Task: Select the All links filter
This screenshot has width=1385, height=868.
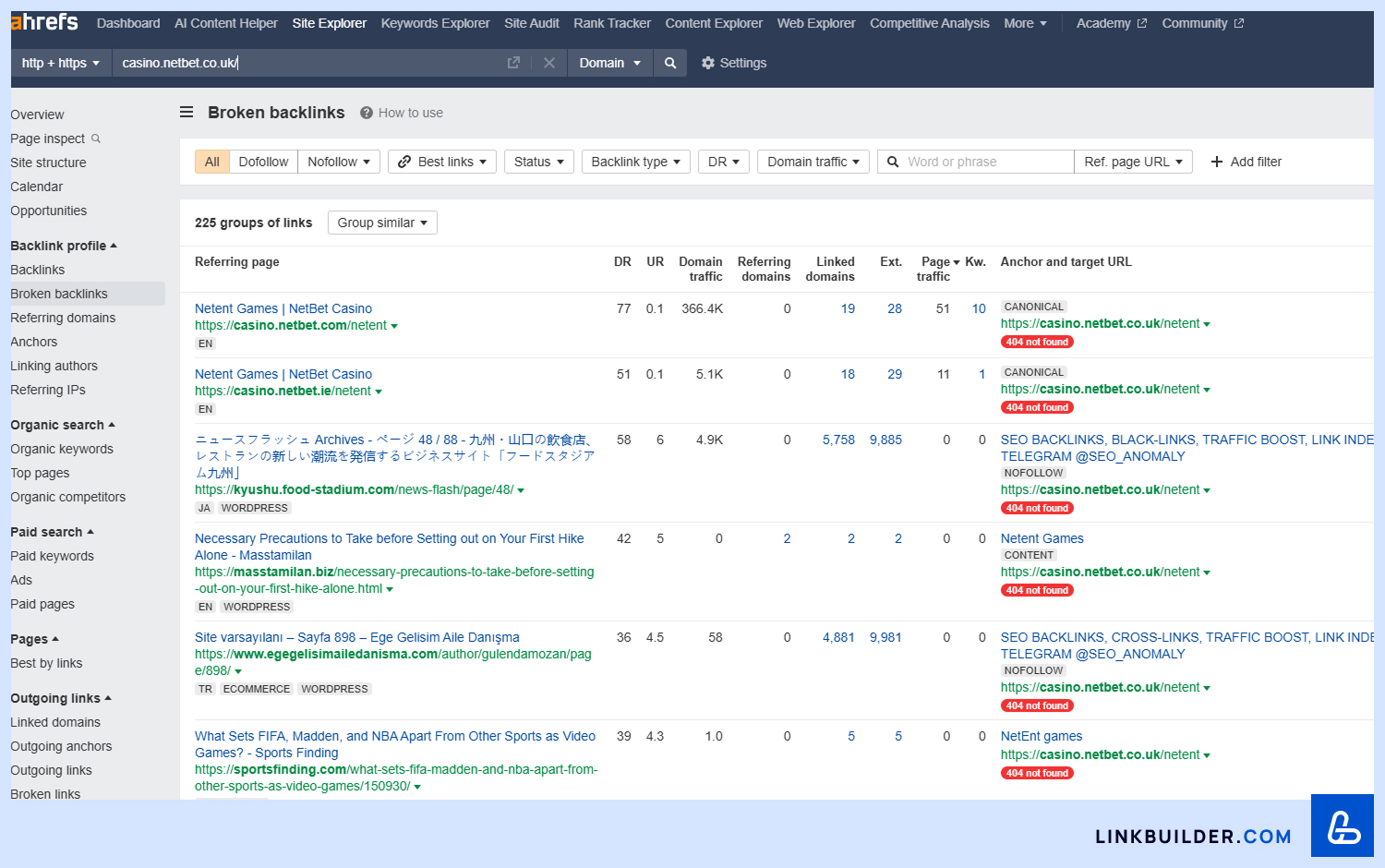Action: (211, 162)
